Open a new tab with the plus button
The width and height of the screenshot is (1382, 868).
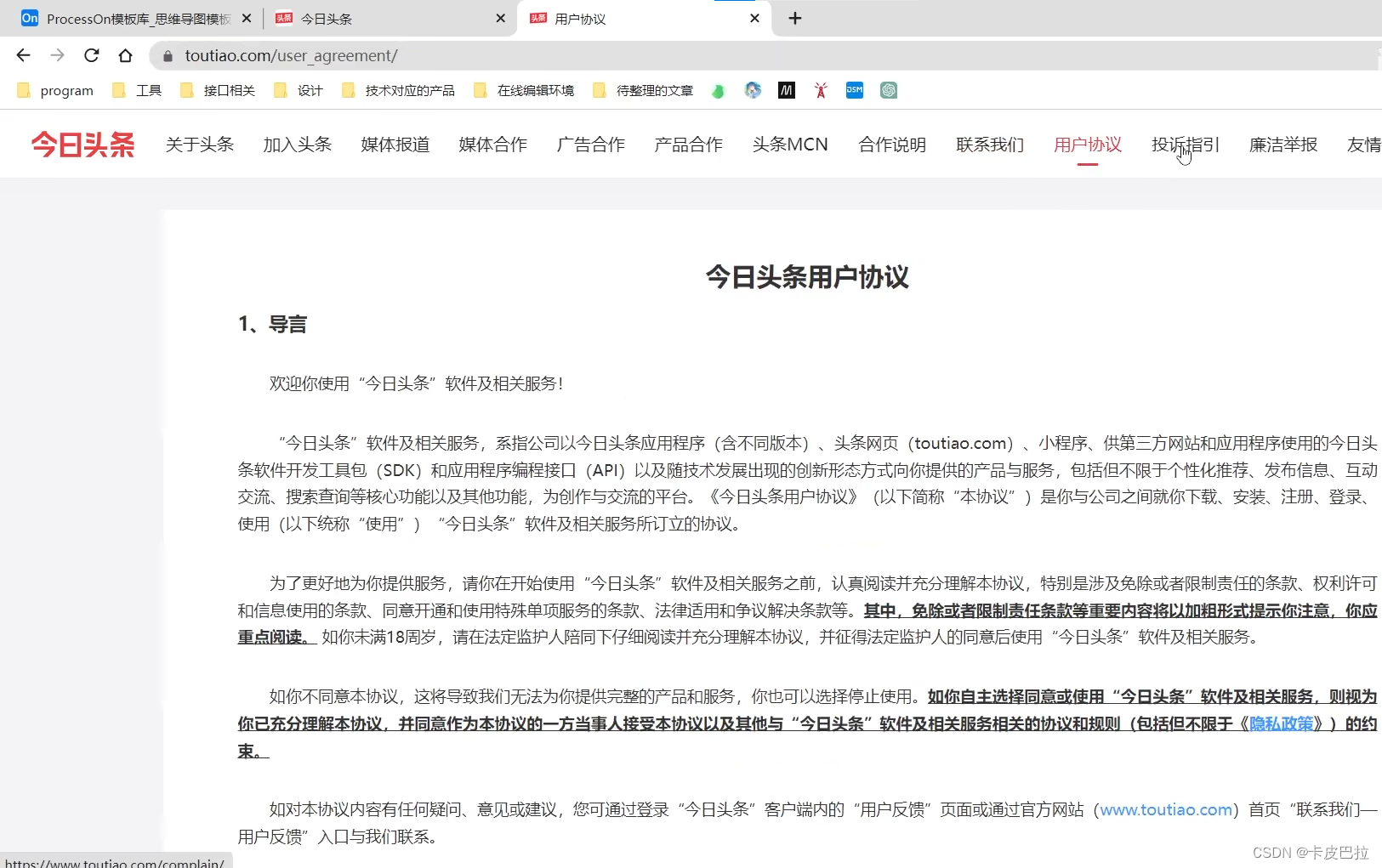click(x=795, y=18)
